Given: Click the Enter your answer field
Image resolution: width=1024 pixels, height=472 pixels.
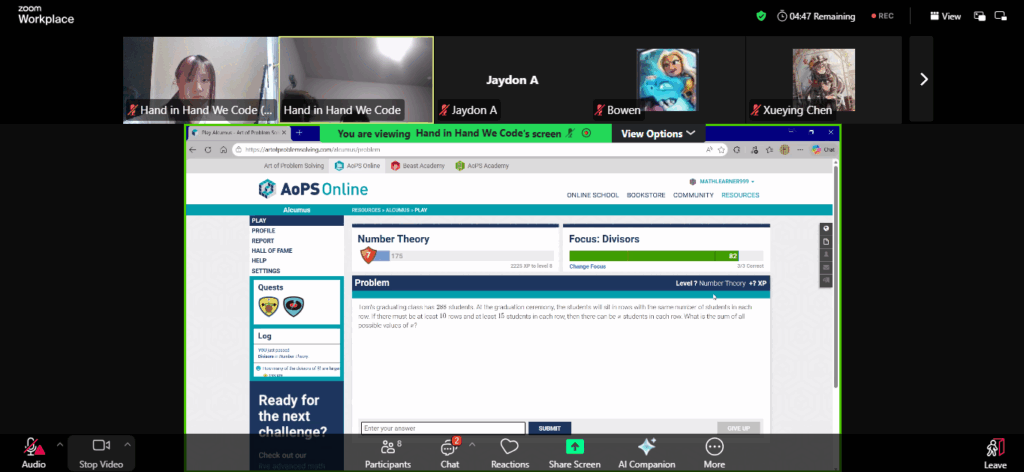Looking at the screenshot, I should pyautogui.click(x=443, y=428).
